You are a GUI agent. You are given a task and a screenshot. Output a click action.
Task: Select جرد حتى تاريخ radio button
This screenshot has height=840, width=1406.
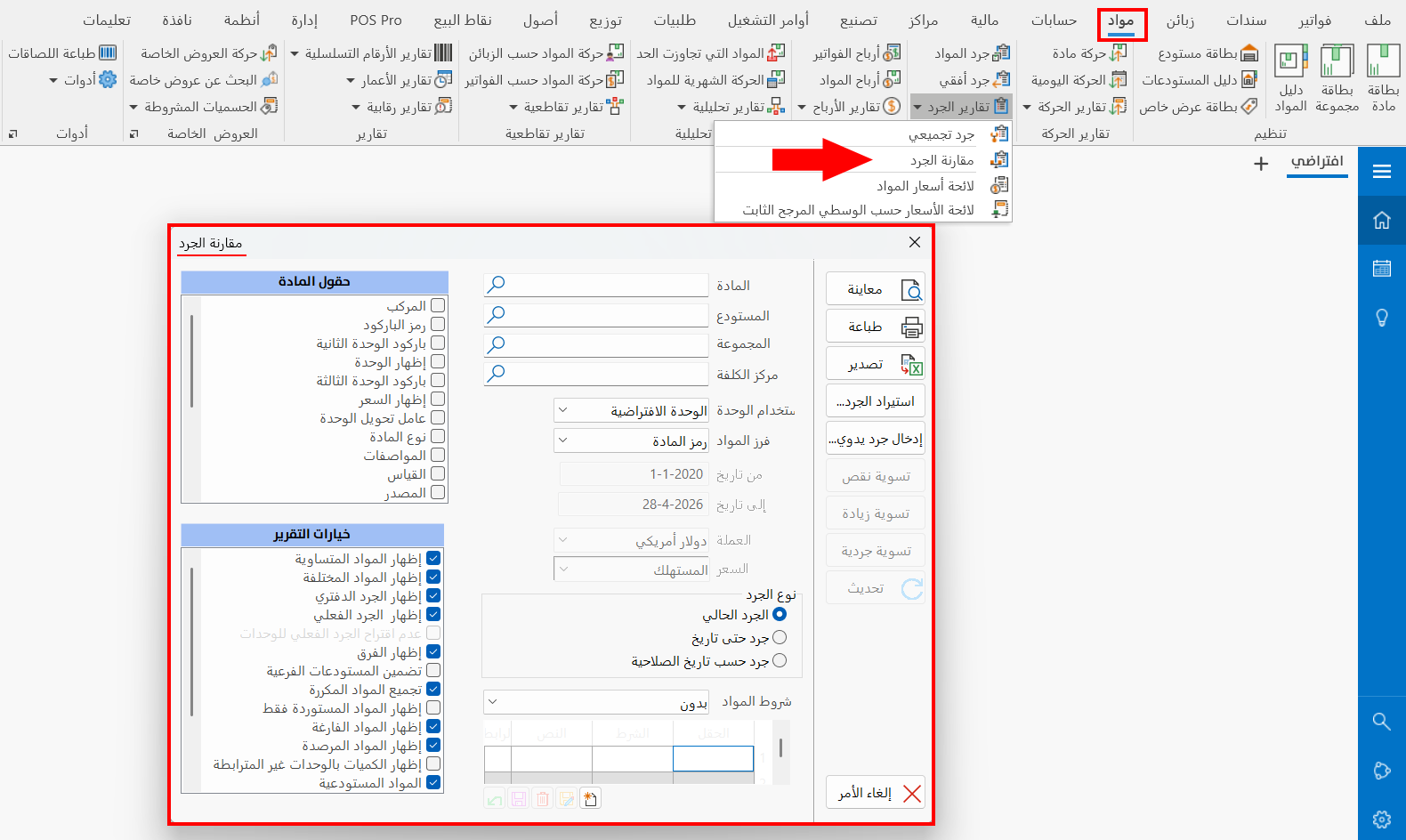(780, 637)
